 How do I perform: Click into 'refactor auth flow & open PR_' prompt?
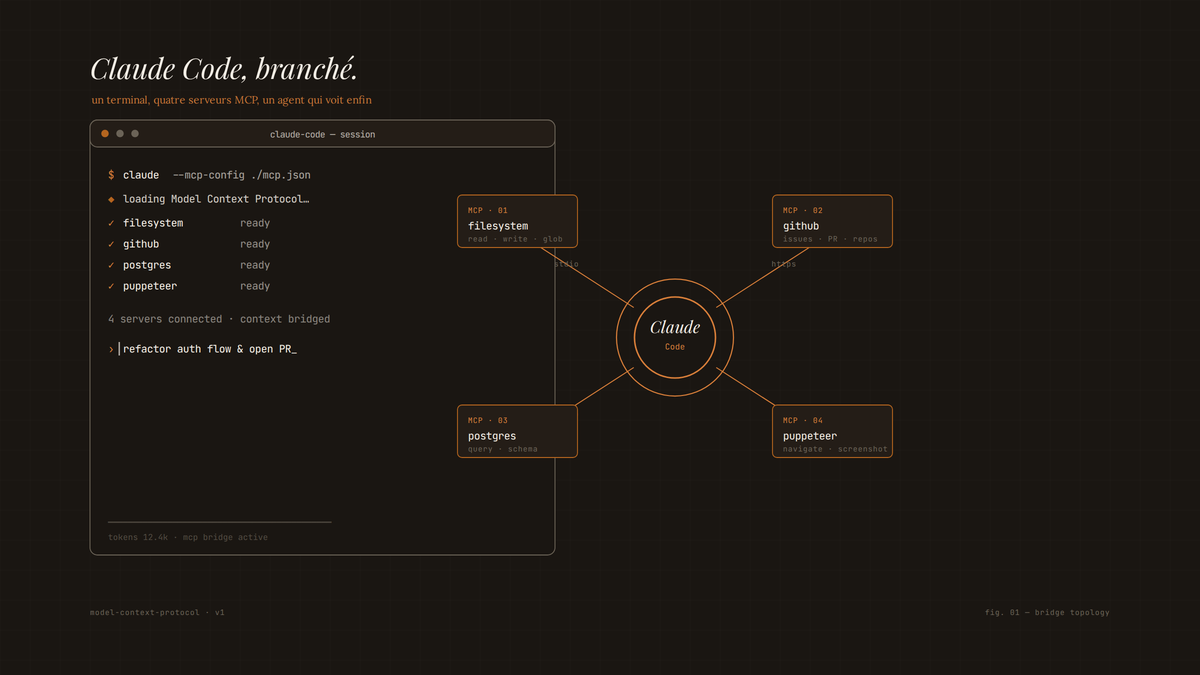point(210,349)
